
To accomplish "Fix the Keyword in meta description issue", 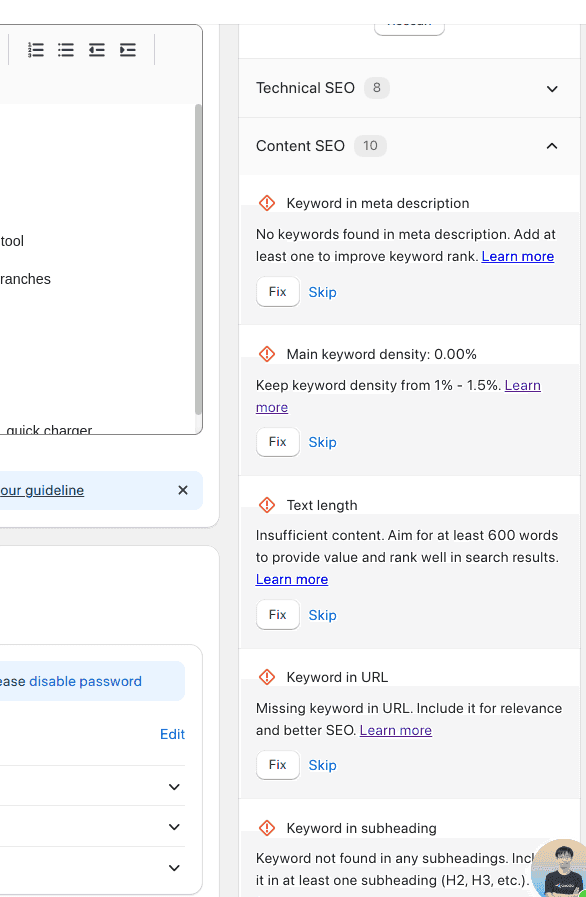I will [x=278, y=292].
